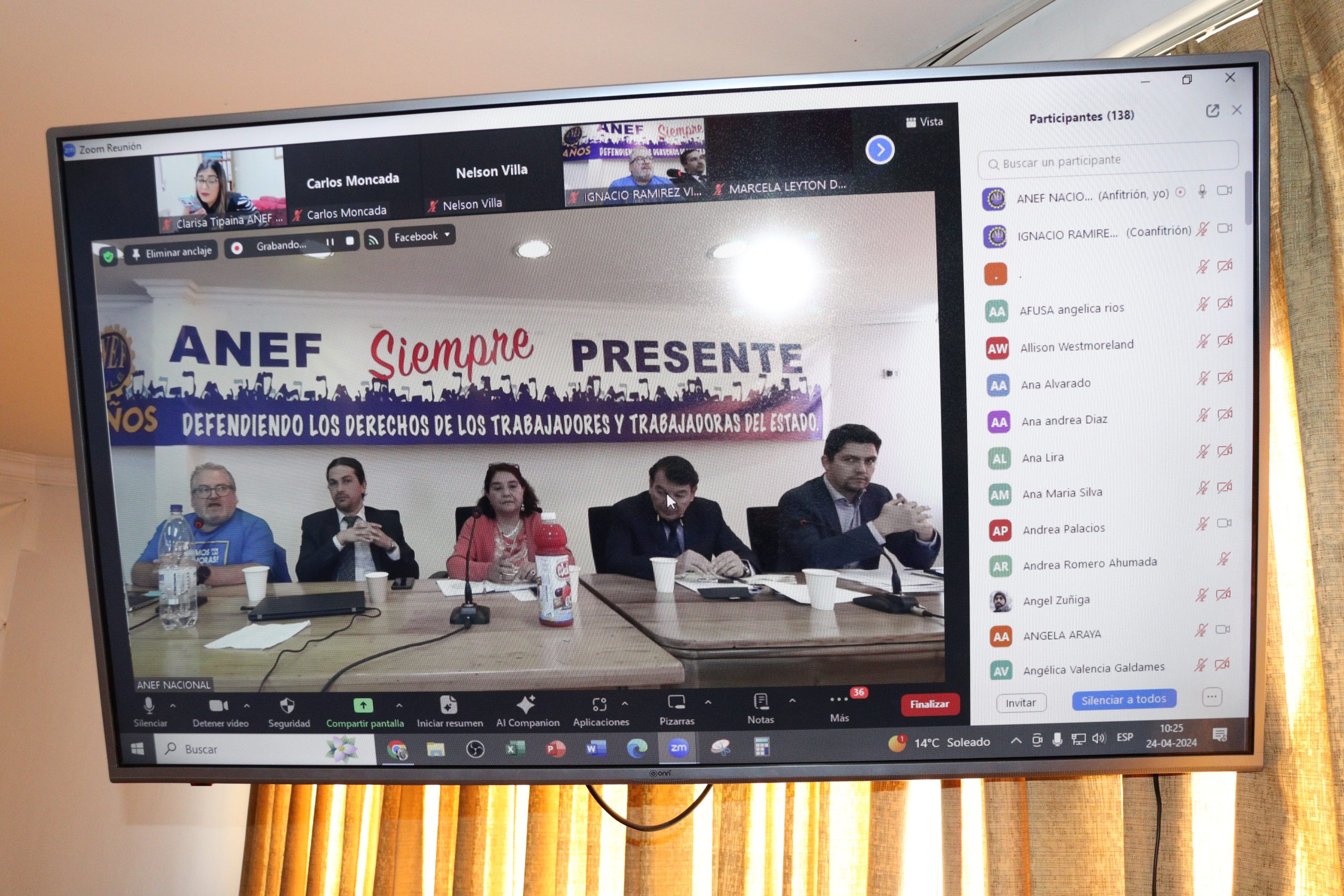Expand audio options arrow beside Silenciar
Viewport: 1344px width, 896px height.
click(x=173, y=707)
